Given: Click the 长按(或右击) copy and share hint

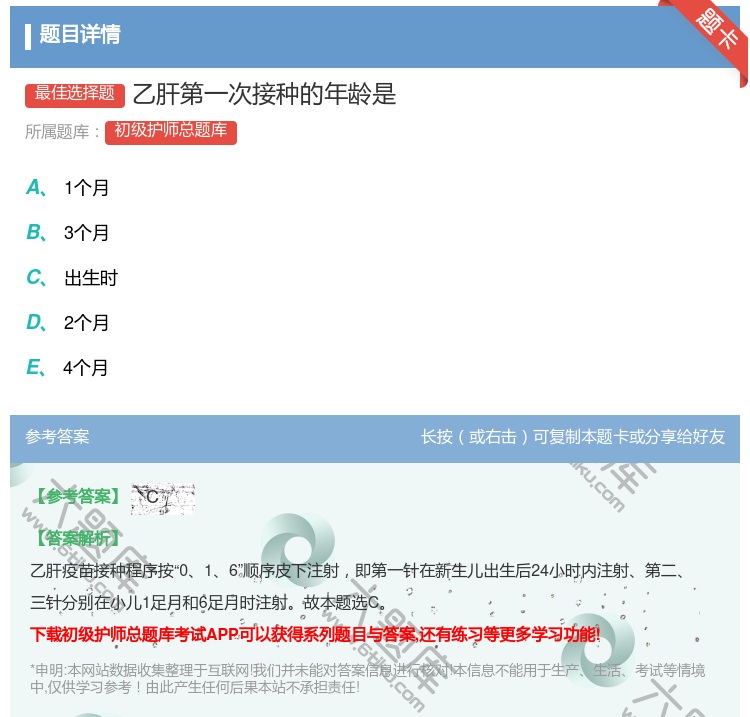Looking at the screenshot, I should 572,437.
